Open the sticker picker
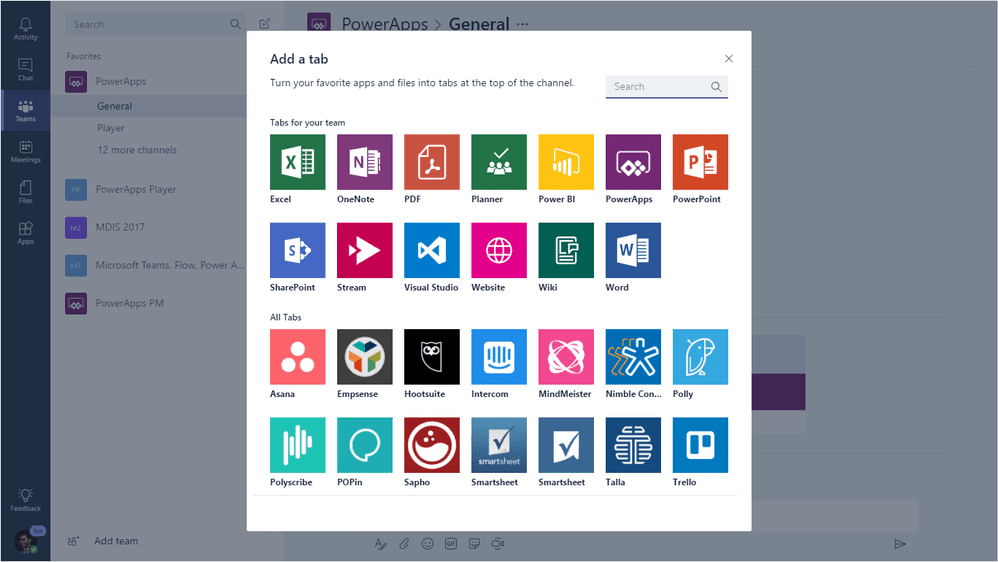The height and width of the screenshot is (562, 998). coord(474,544)
